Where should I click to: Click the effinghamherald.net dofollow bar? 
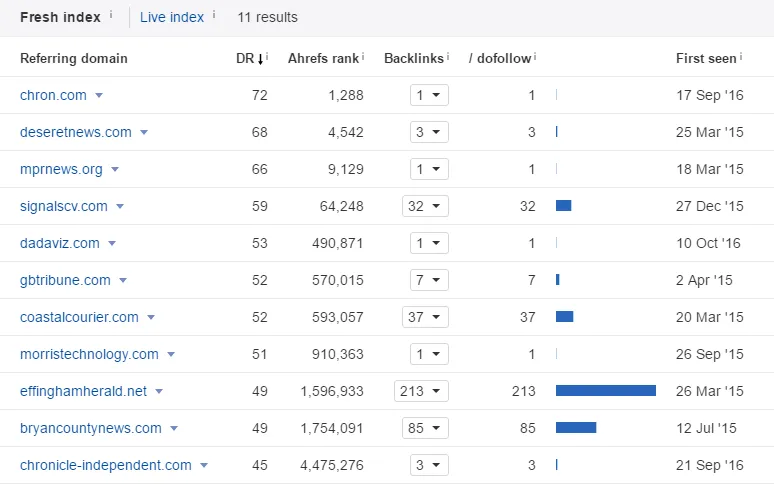pyautogui.click(x=605, y=391)
